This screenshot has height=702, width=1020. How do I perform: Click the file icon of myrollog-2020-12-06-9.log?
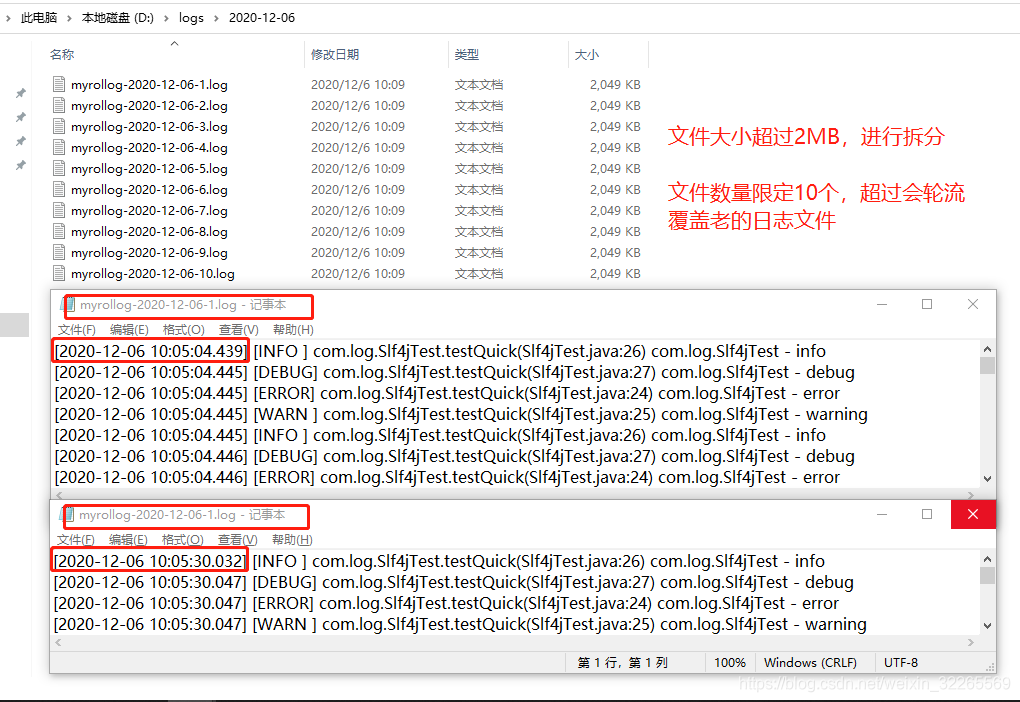tap(59, 252)
